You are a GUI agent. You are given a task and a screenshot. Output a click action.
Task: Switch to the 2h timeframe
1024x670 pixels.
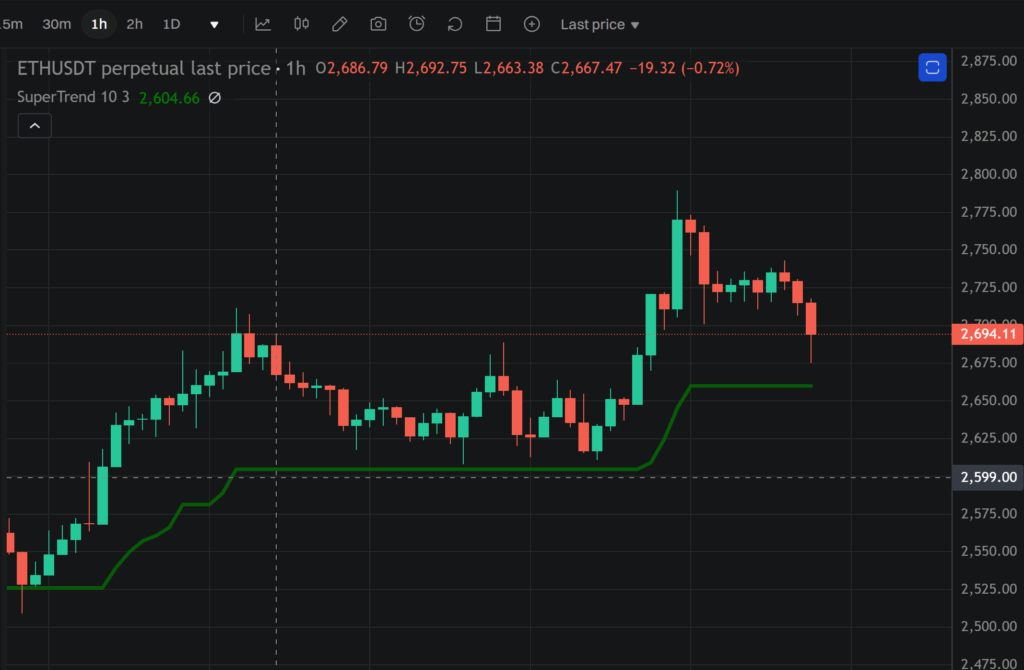pos(134,24)
